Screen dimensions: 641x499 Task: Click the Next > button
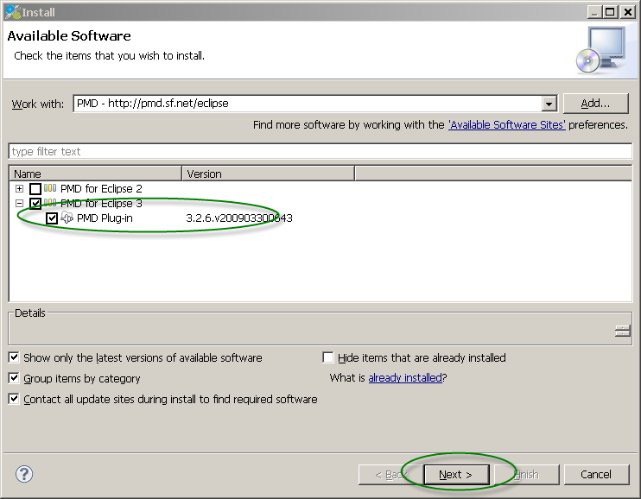[456, 474]
